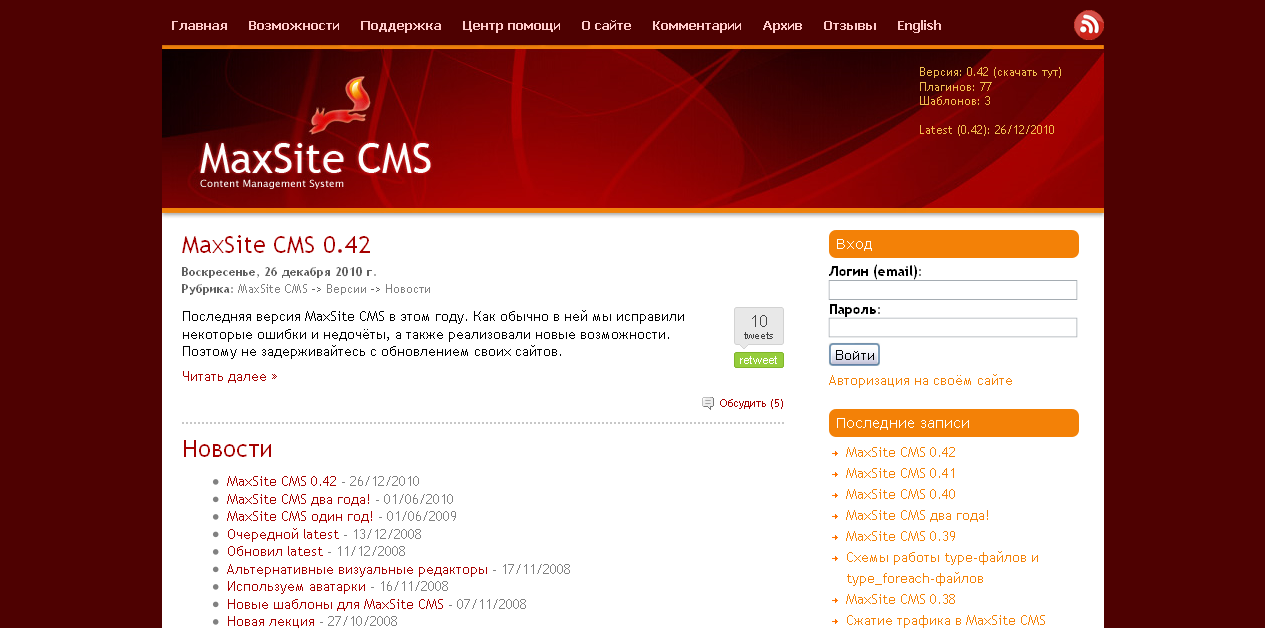Open the Центр помощи menu item

(511, 25)
